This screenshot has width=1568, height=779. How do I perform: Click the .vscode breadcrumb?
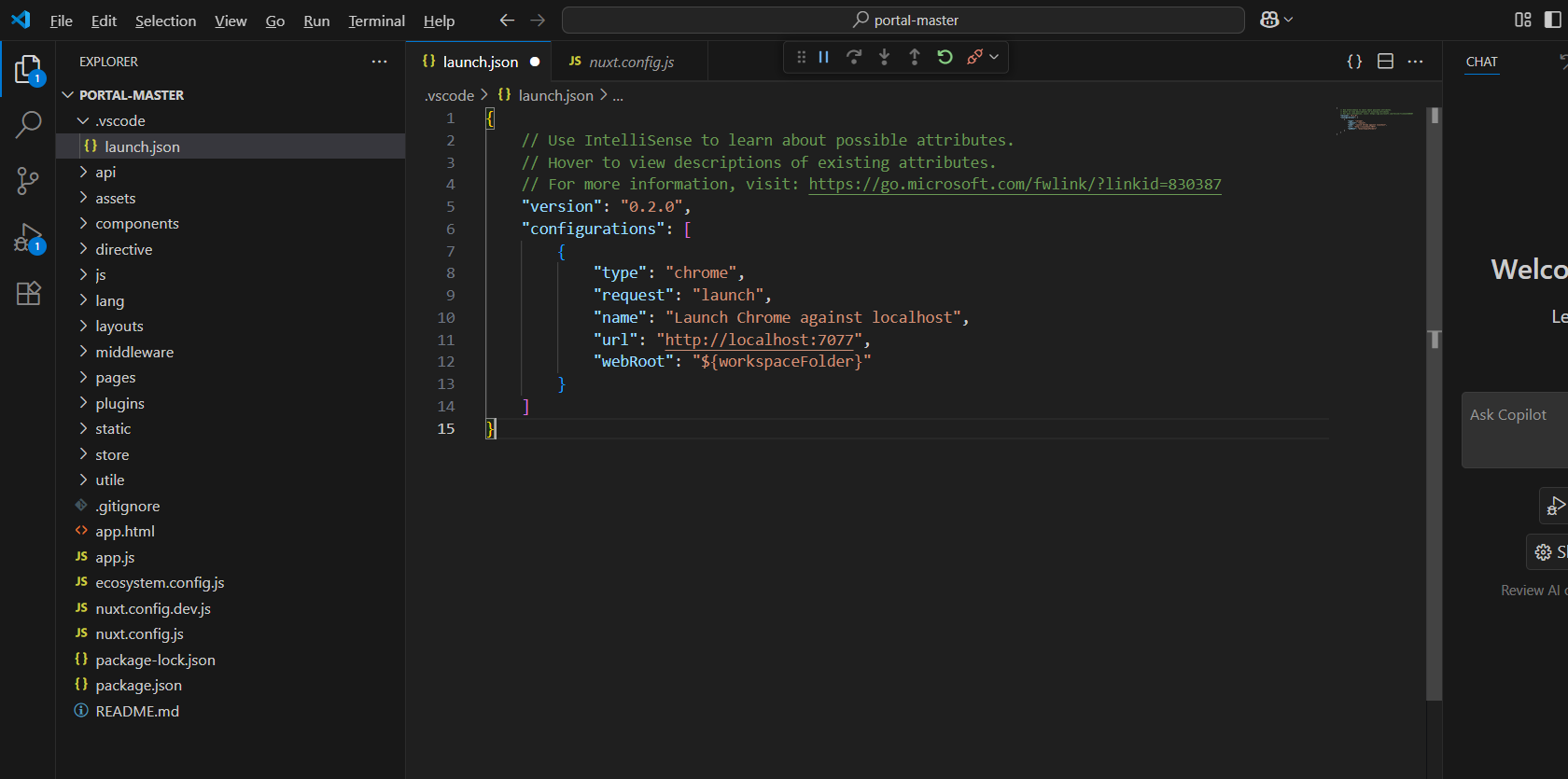449,95
